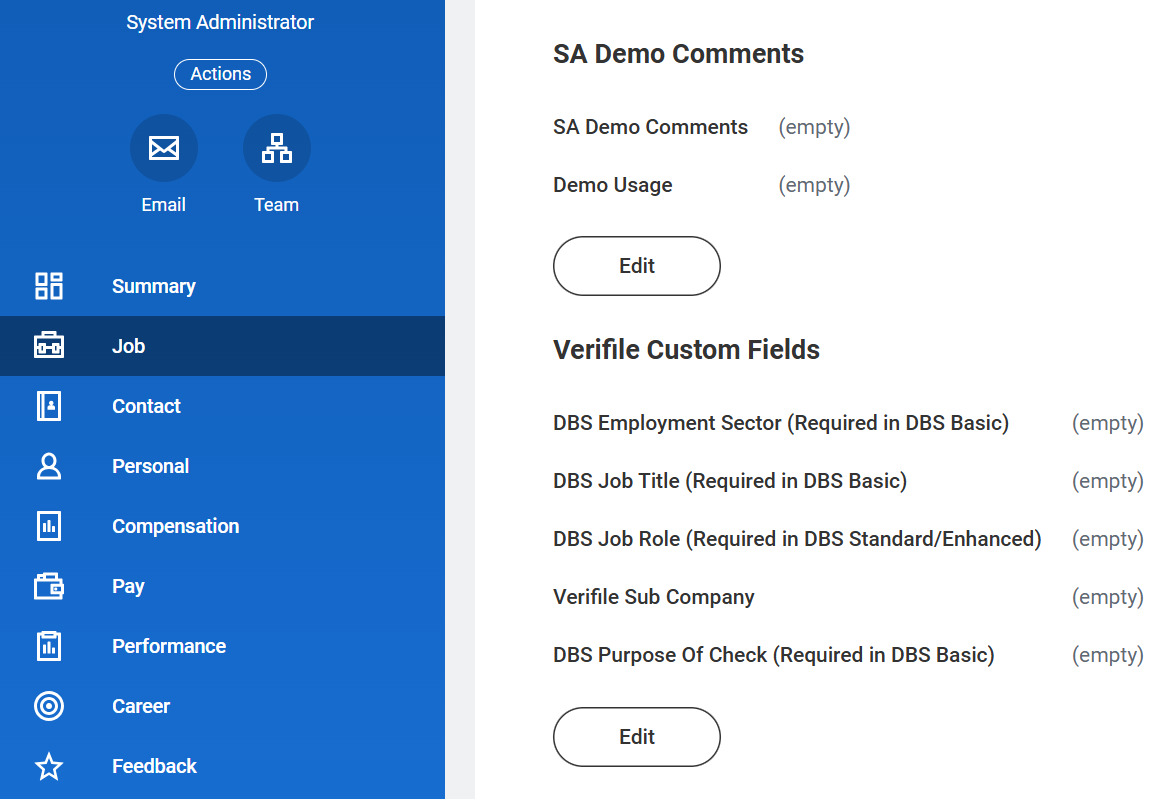Click the Email envelope icon
1173x799 pixels.
[x=164, y=148]
